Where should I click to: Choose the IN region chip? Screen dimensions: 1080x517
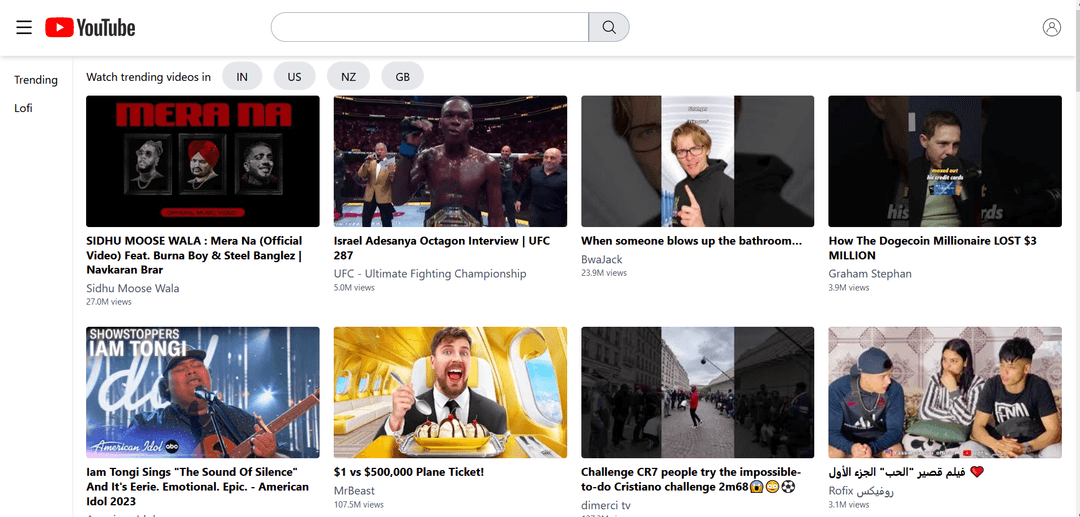click(242, 76)
